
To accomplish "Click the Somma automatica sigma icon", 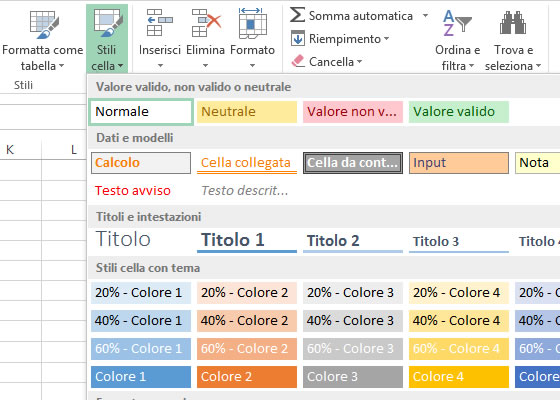I will pyautogui.click(x=297, y=15).
